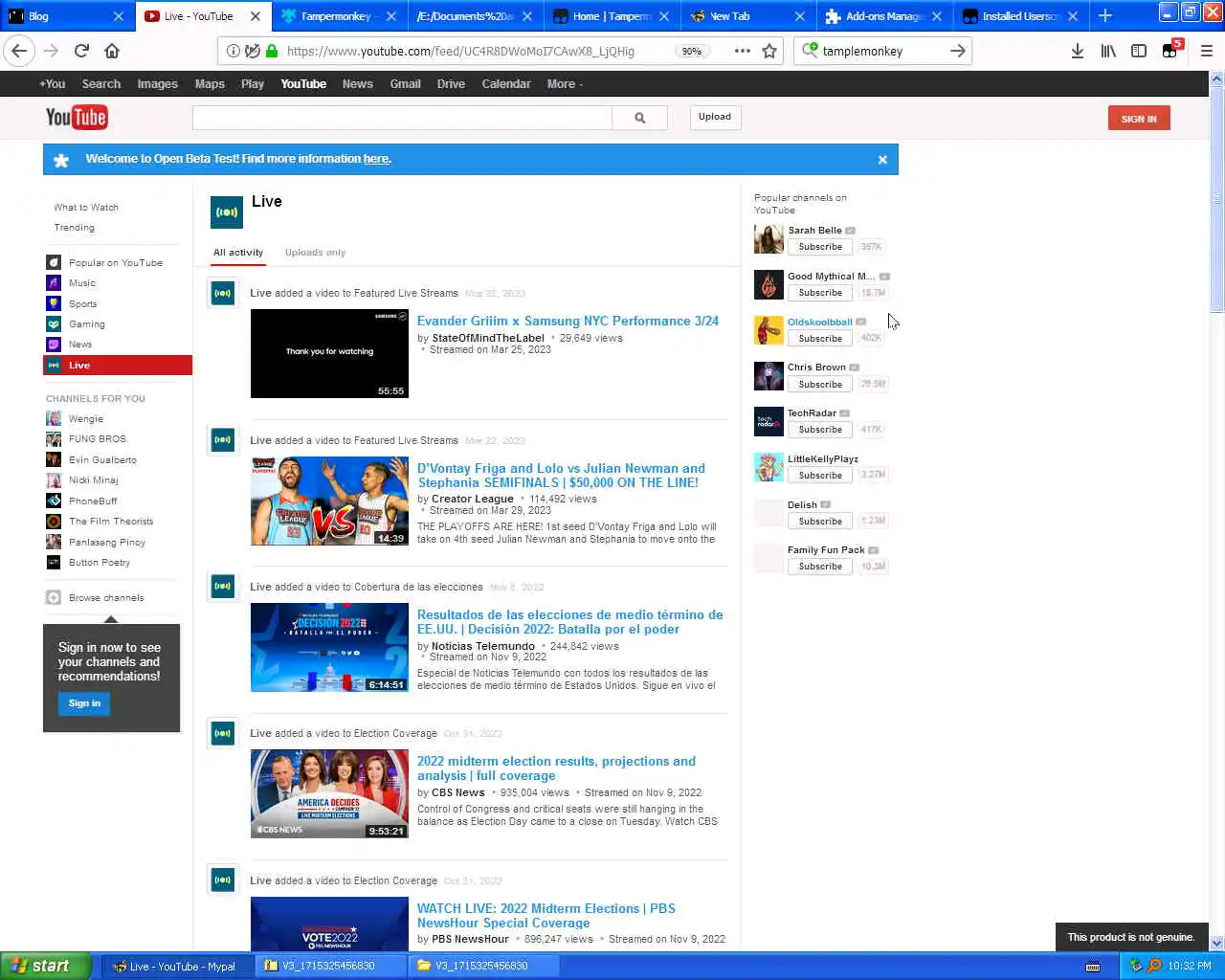Open Evander Griiim x Samsung video title

tap(568, 322)
